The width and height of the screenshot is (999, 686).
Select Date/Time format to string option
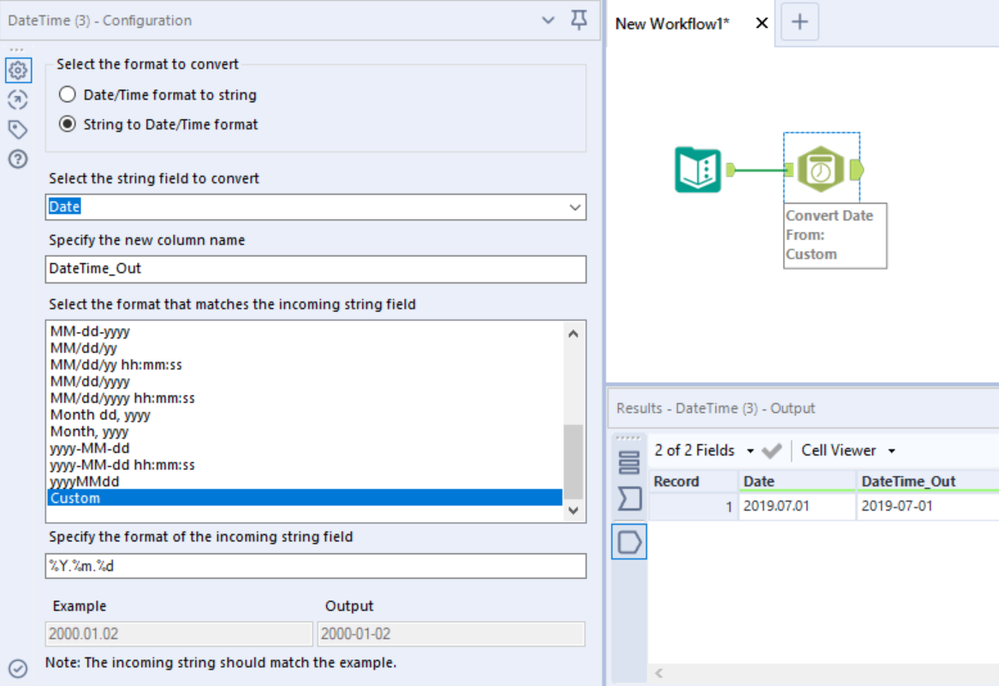(157, 95)
